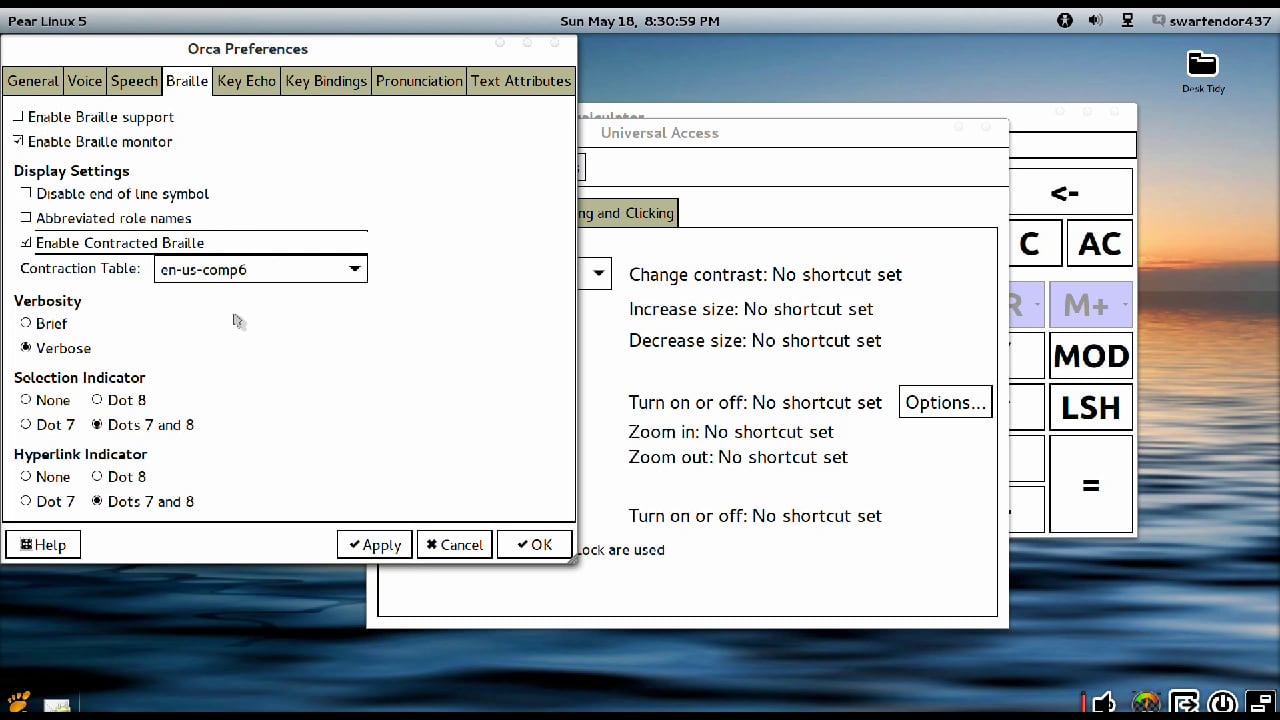The width and height of the screenshot is (1280, 720).
Task: Click the accessibility icon in top panel
Action: tap(1065, 20)
